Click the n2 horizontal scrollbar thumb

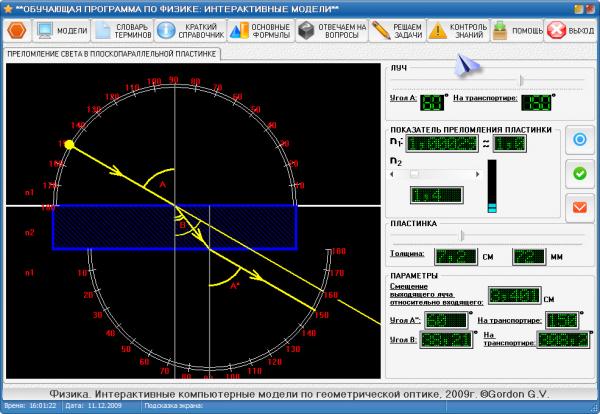click(414, 174)
